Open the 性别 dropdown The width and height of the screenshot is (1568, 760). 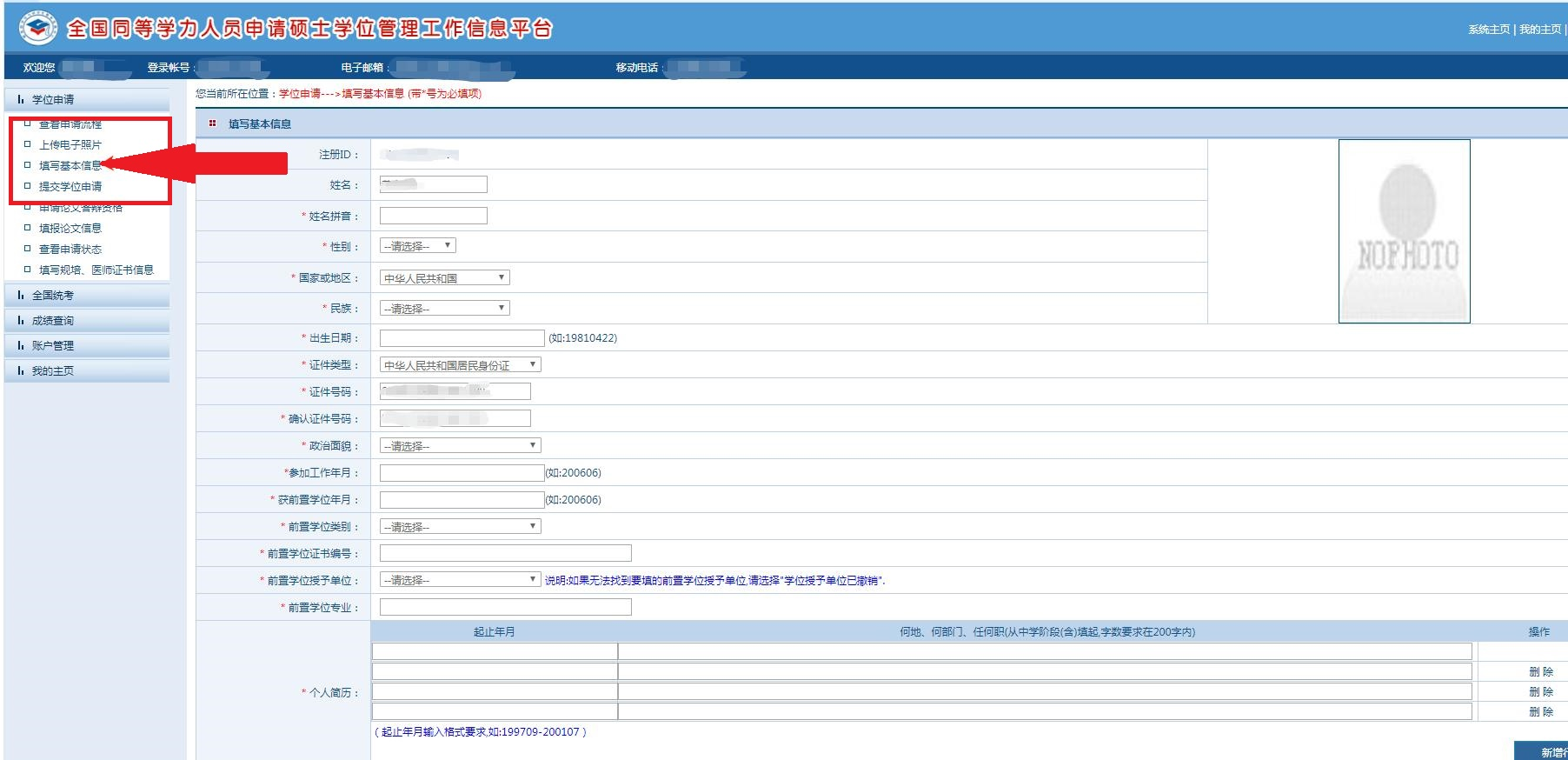(x=418, y=246)
